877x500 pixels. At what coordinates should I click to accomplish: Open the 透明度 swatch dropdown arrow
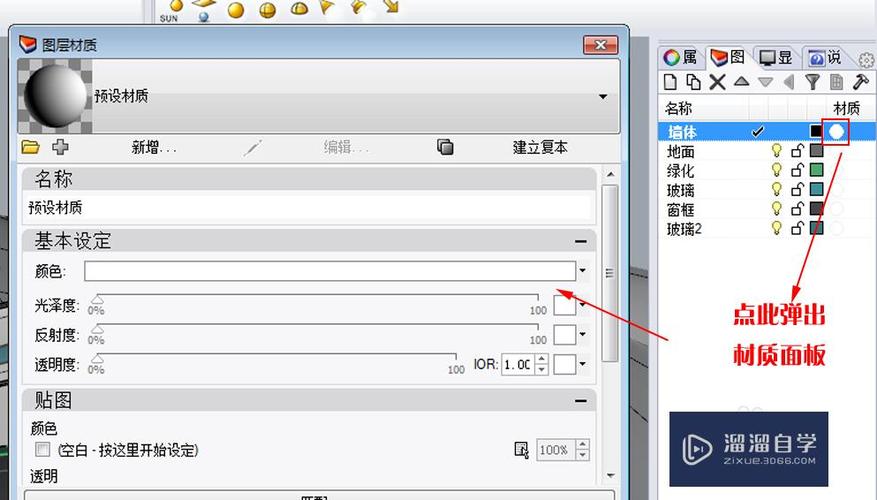583,364
